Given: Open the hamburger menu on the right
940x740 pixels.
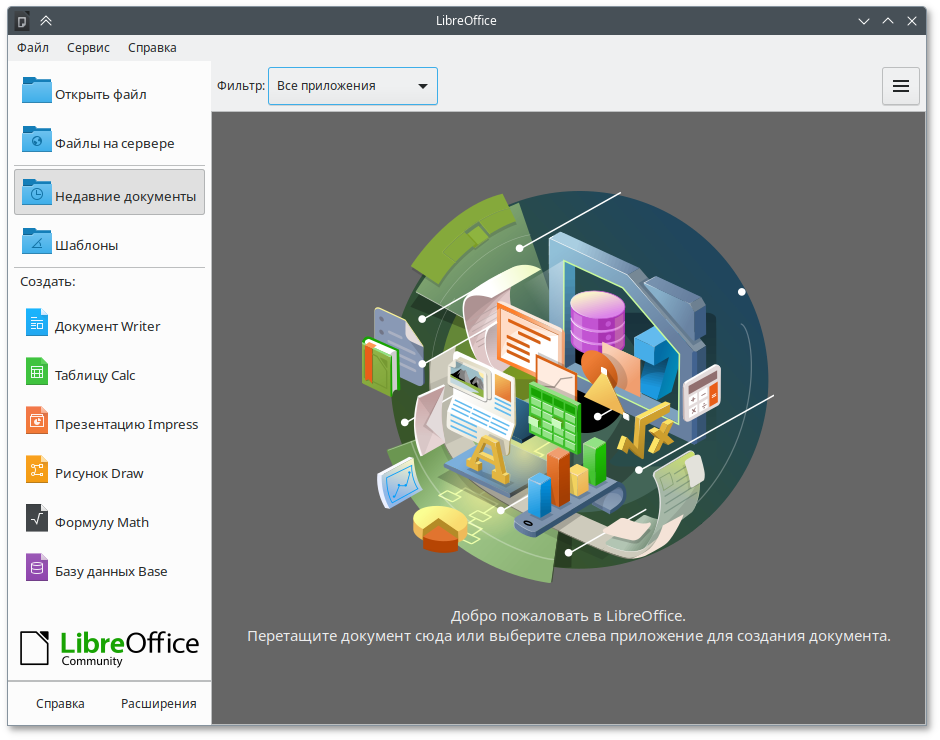Looking at the screenshot, I should point(900,86).
